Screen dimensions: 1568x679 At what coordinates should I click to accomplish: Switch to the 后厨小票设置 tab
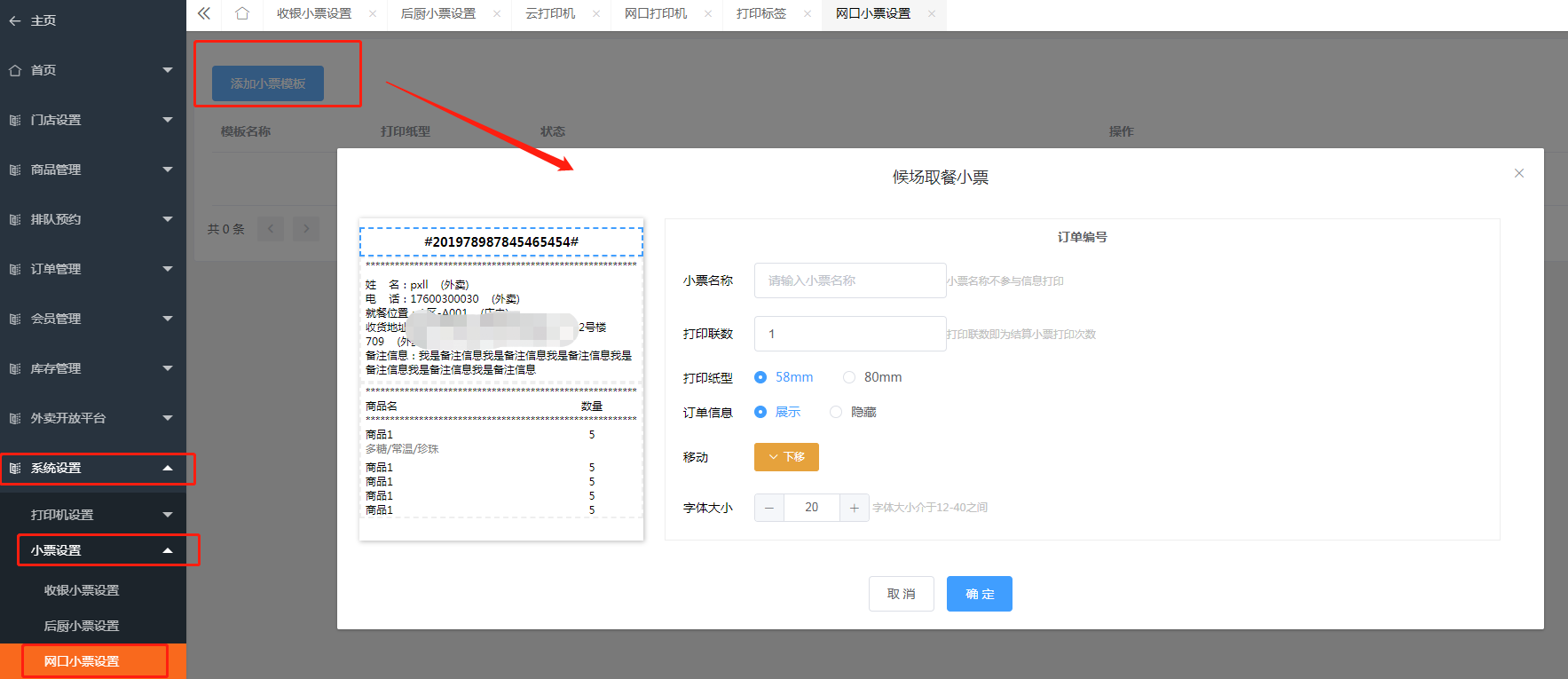(438, 13)
